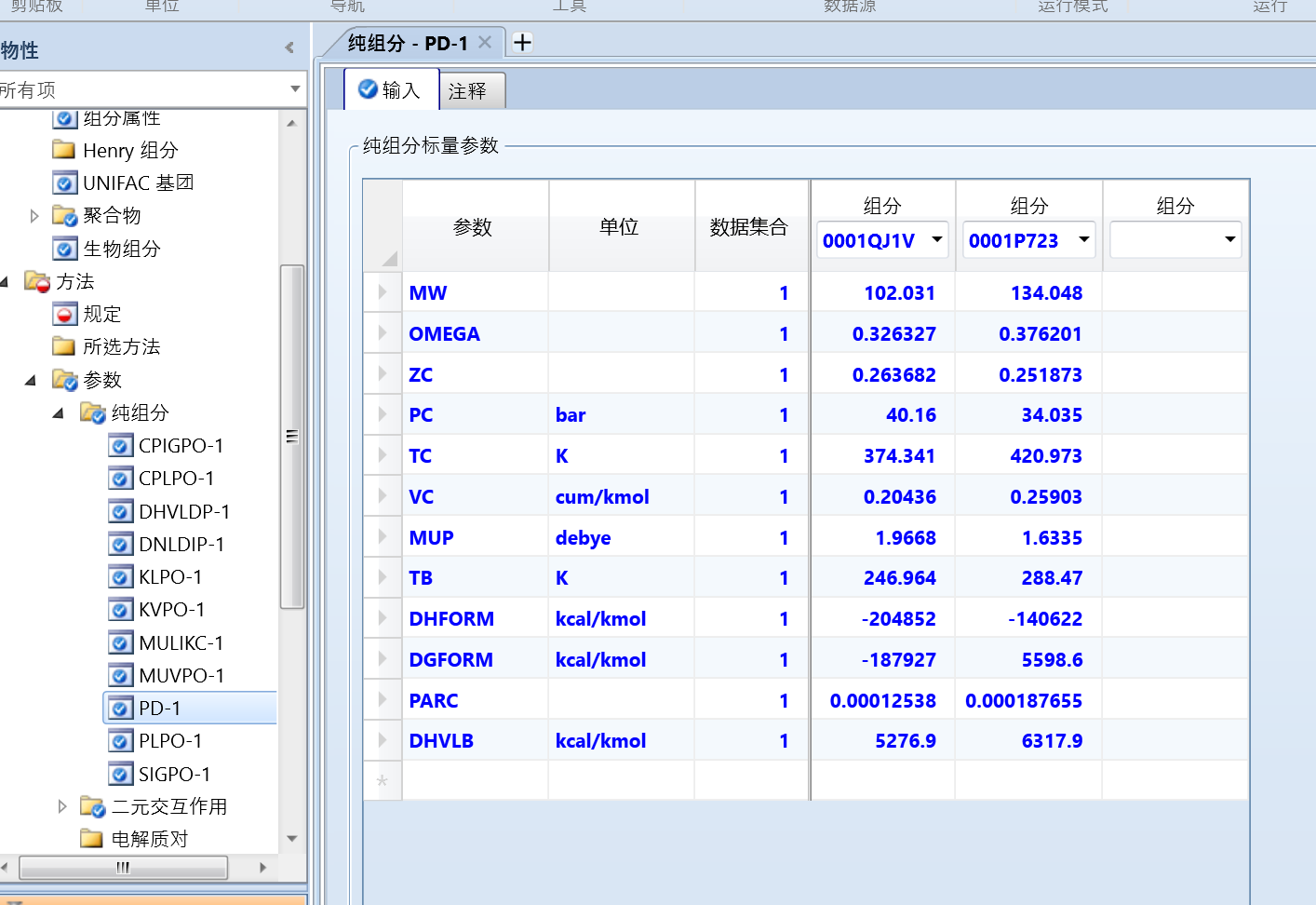This screenshot has width=1316, height=905.
Task: Click the tree scroll right arrow
Action: pyautogui.click(x=263, y=867)
